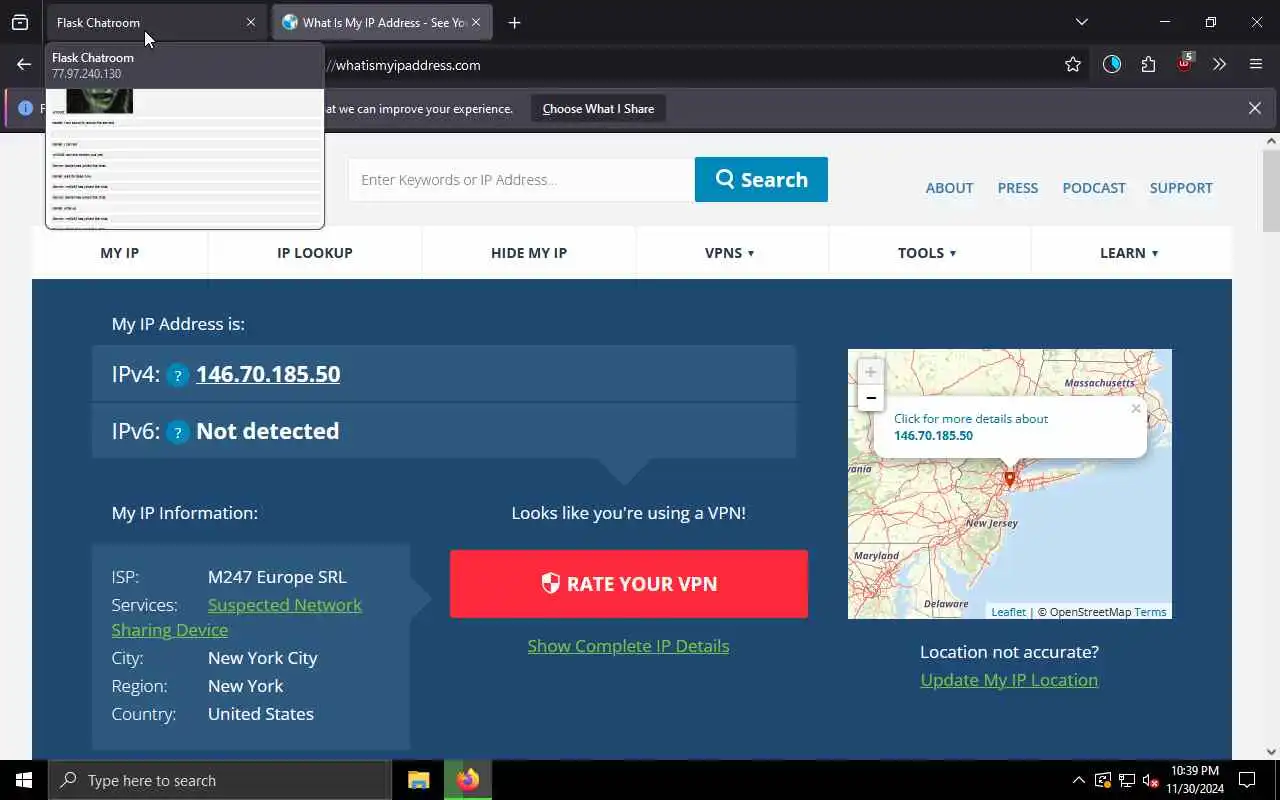Viewport: 1280px width, 800px height.
Task: Close the What Is My IP Address tab
Action: [x=476, y=22]
